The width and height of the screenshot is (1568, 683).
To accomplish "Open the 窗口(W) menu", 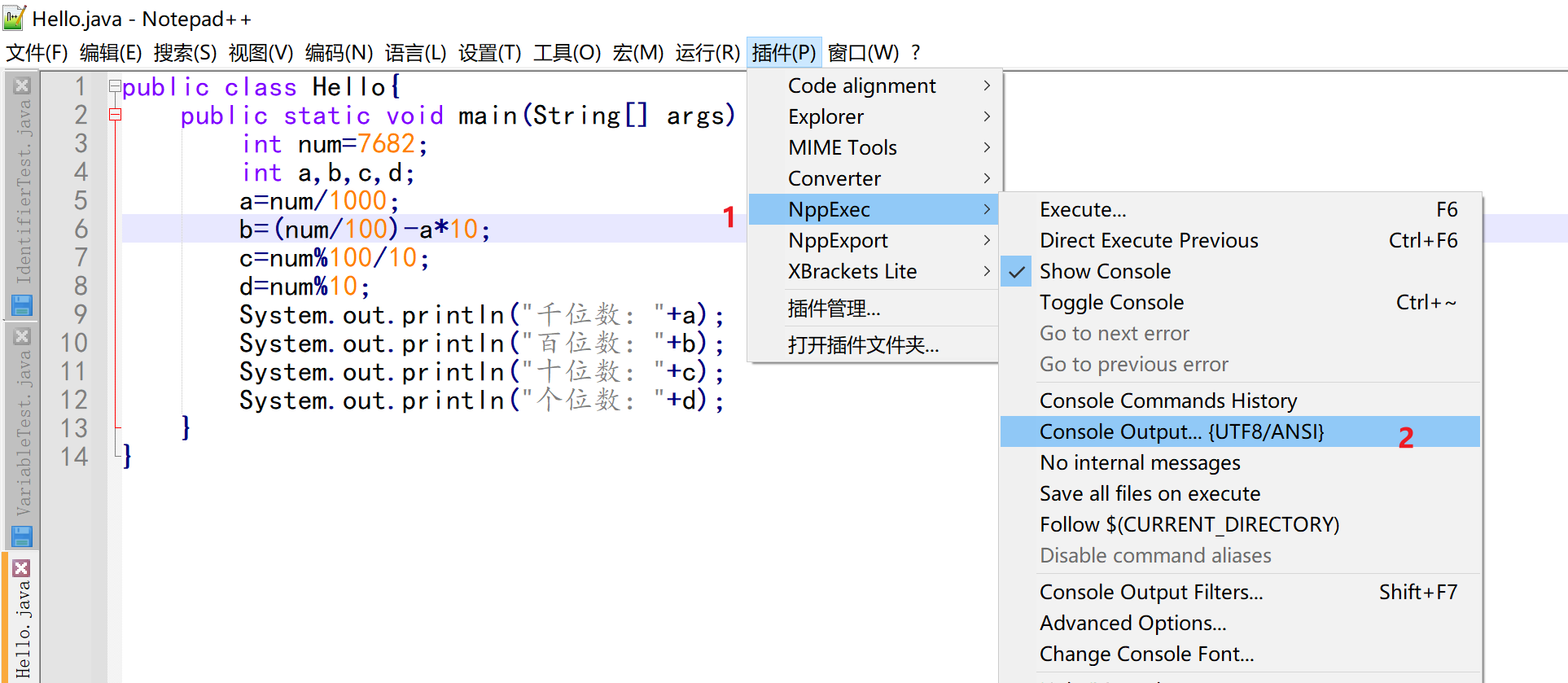I will (x=863, y=53).
